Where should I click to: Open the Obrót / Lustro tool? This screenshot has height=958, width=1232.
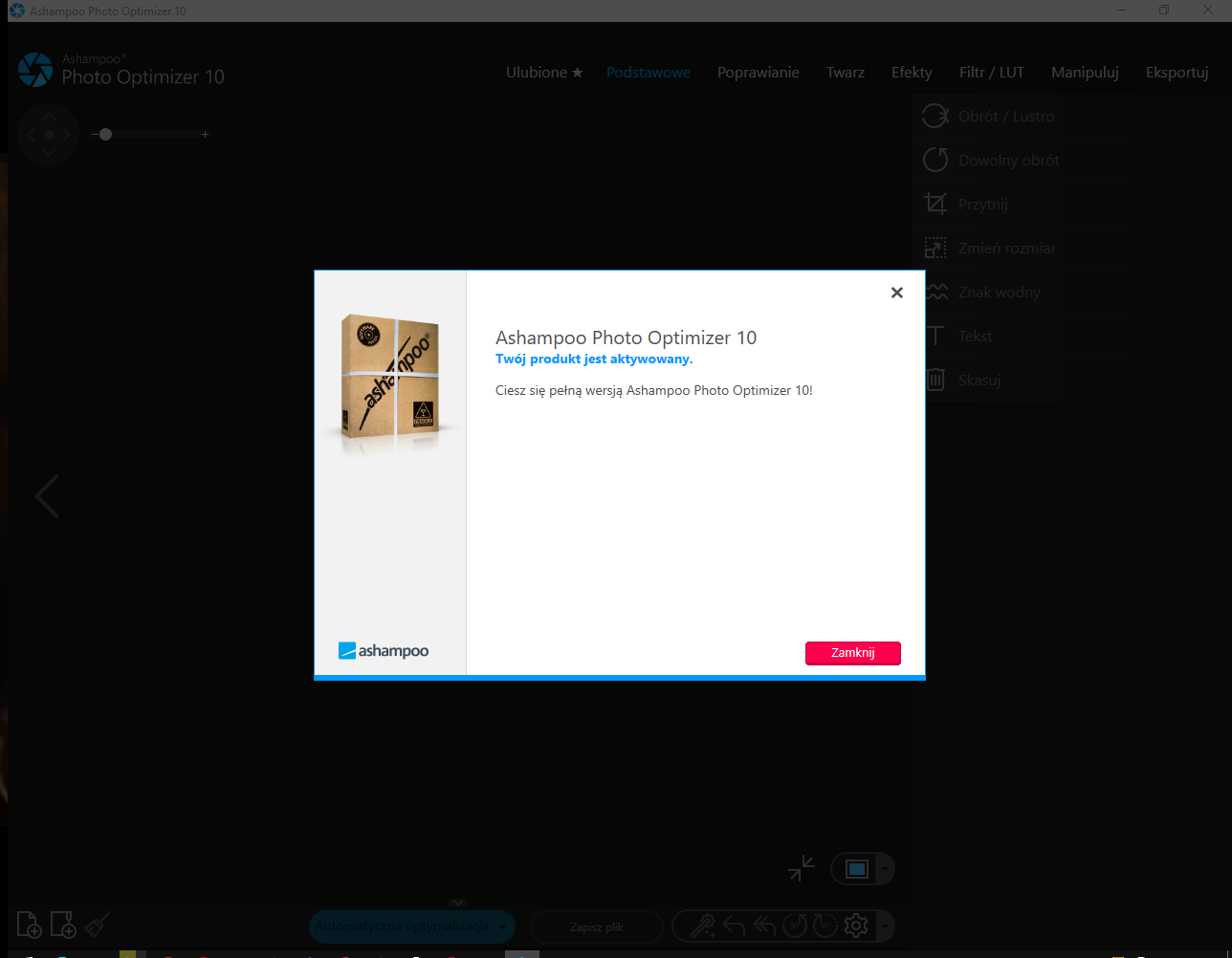pyautogui.click(x=1006, y=116)
